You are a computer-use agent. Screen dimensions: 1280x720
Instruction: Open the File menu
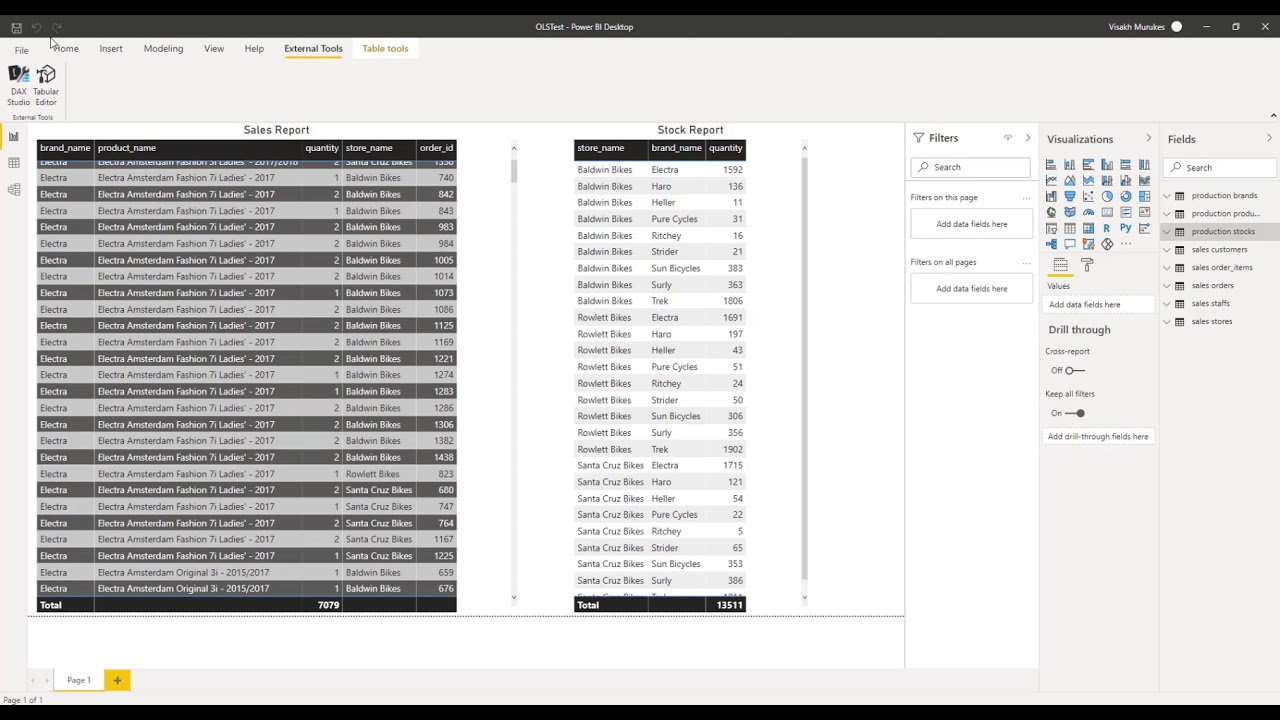point(21,50)
